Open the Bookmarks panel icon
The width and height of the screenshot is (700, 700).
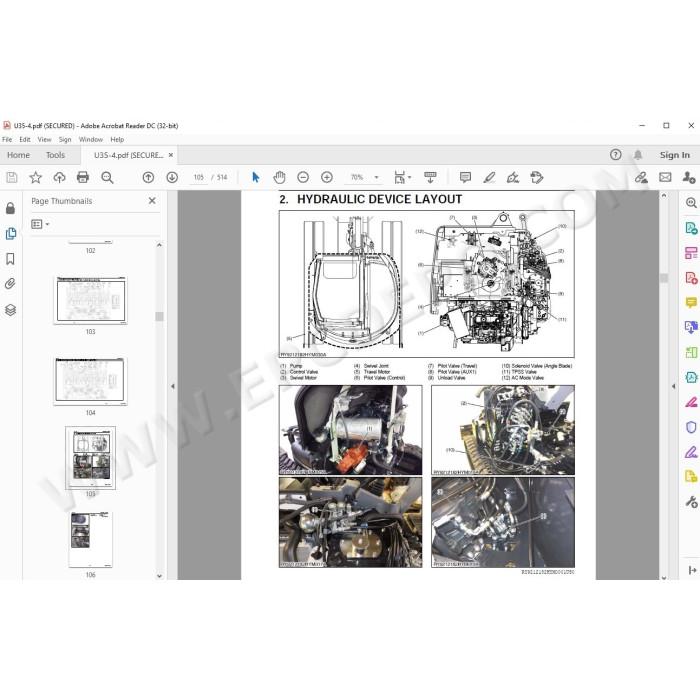(x=10, y=259)
